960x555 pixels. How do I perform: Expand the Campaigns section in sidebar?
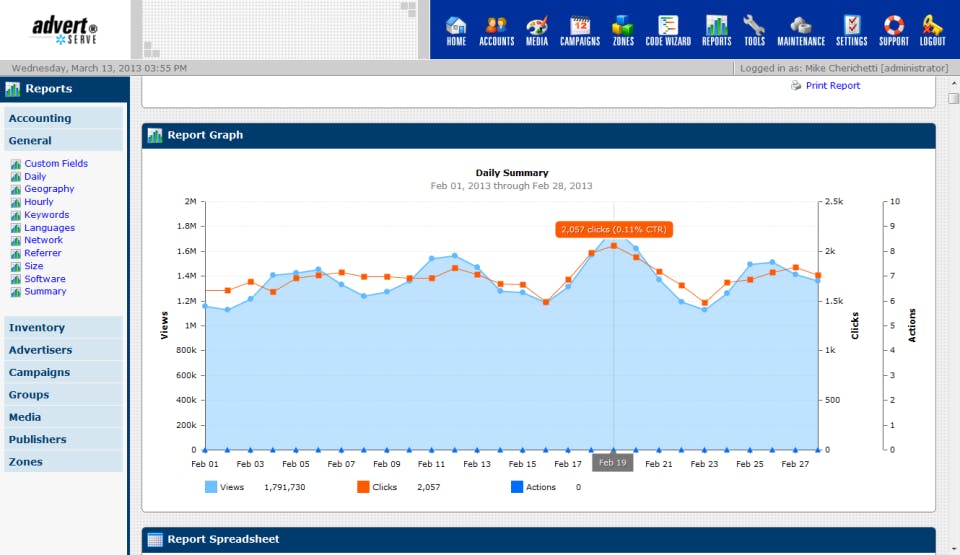64,372
